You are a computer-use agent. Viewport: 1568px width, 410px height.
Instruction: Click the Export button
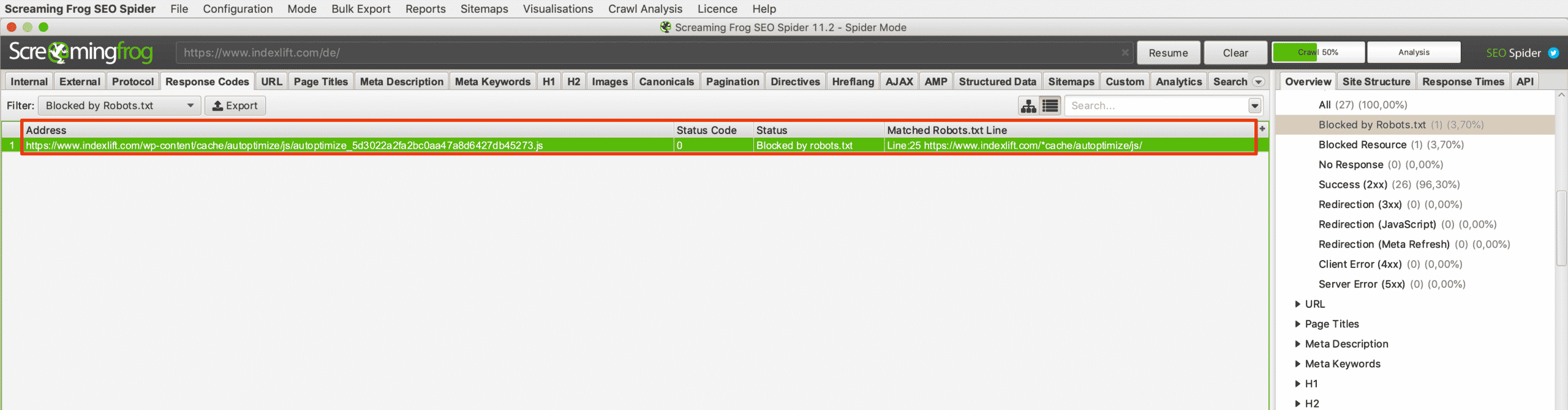tap(235, 105)
